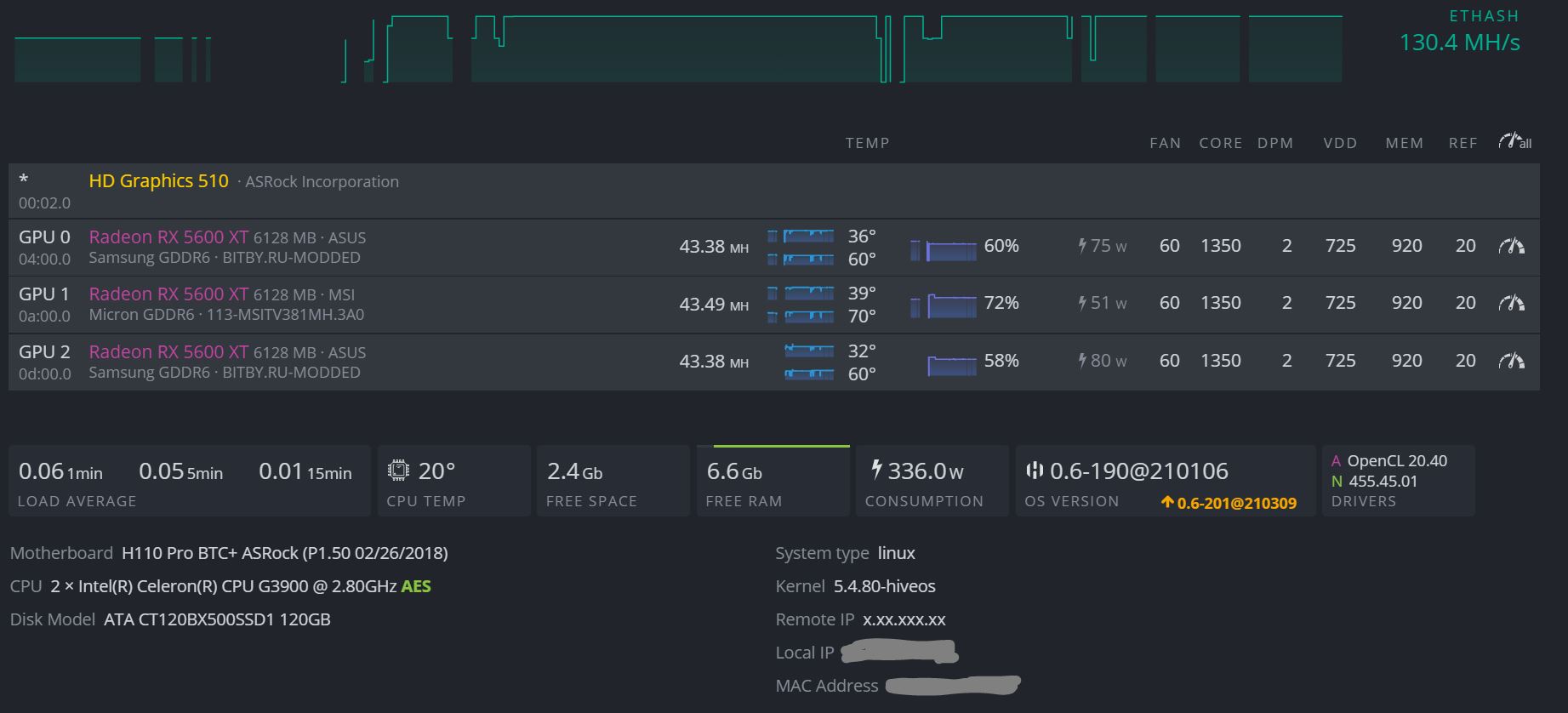
Task: Open overclock settings for GPU 1
Action: point(1512,303)
